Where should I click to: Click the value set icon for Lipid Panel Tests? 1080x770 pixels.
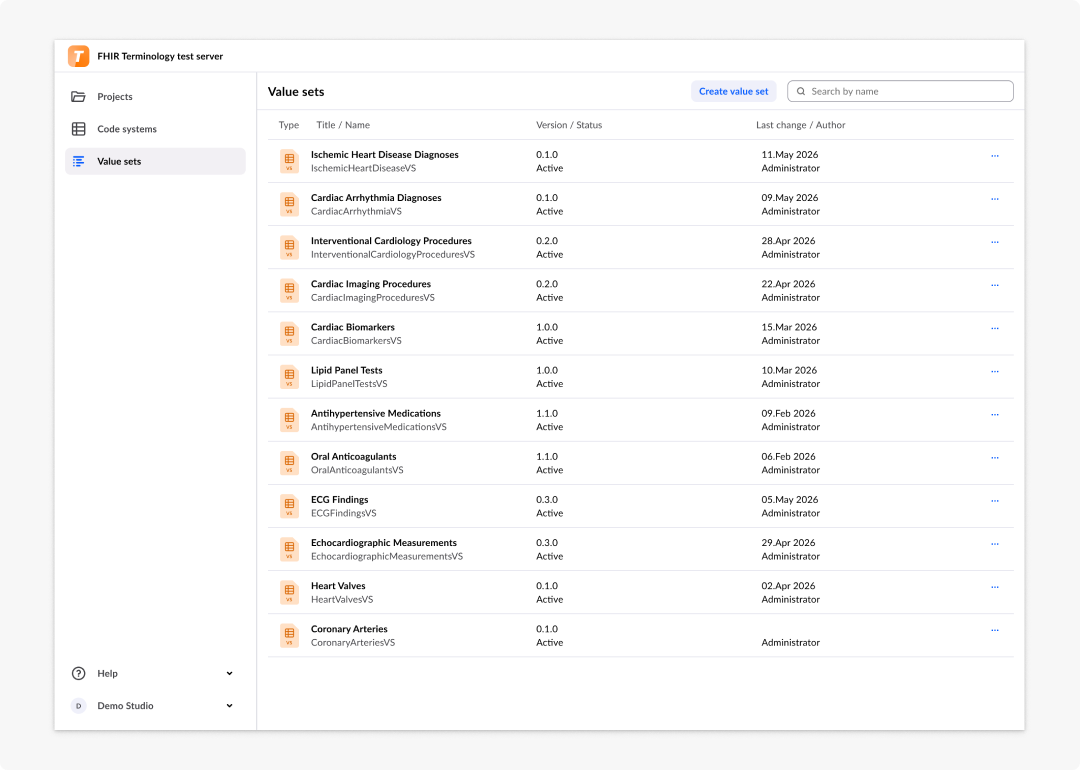pyautogui.click(x=289, y=377)
